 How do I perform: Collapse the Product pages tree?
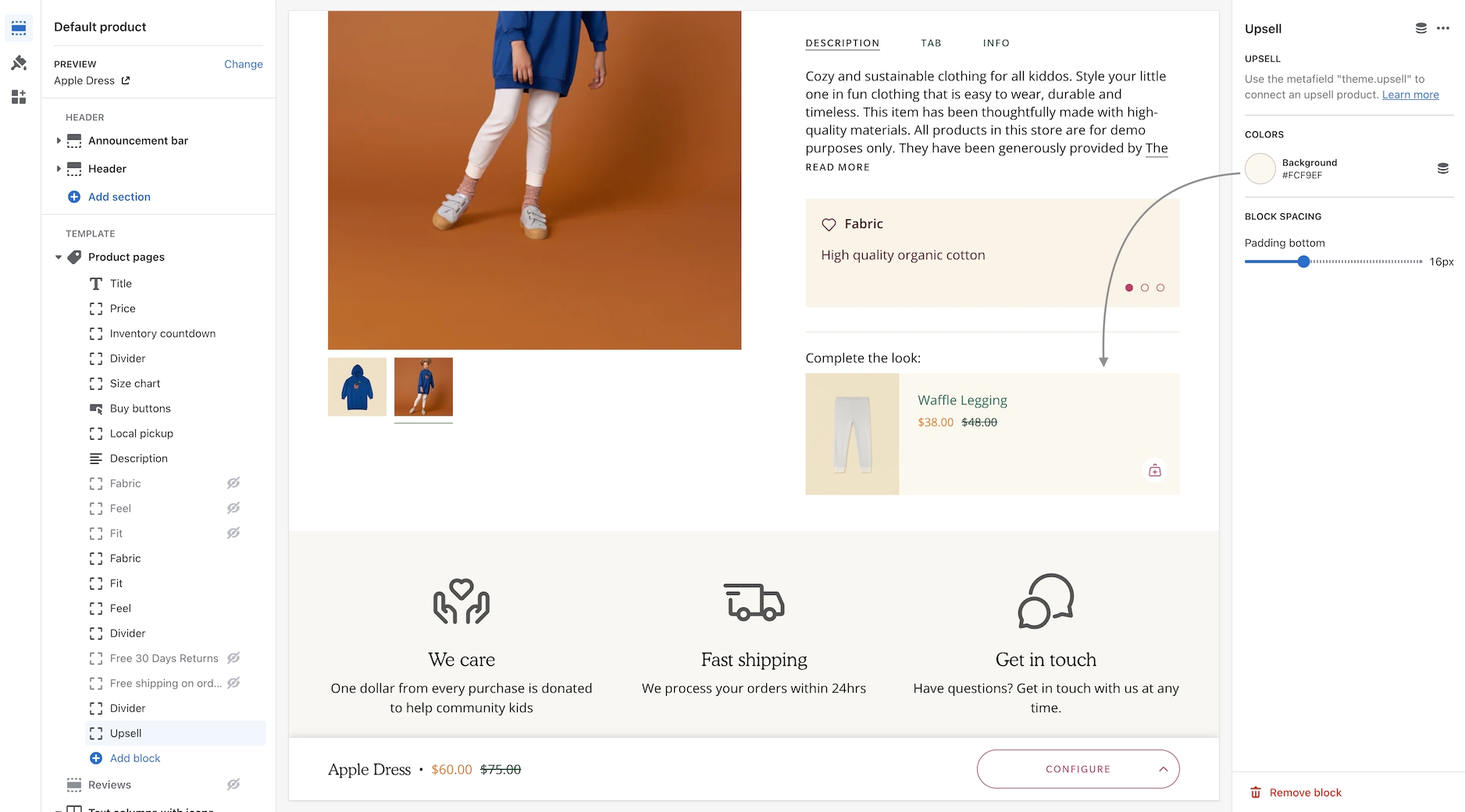[x=59, y=257]
